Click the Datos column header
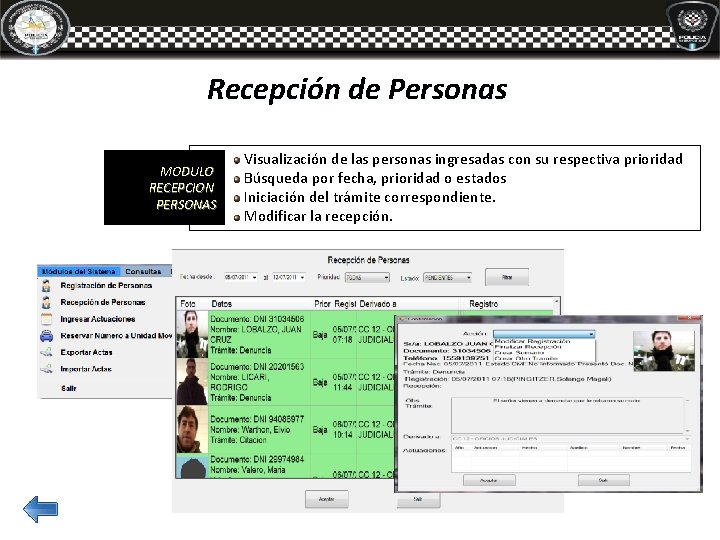The height and width of the screenshot is (540, 720). click(x=221, y=304)
